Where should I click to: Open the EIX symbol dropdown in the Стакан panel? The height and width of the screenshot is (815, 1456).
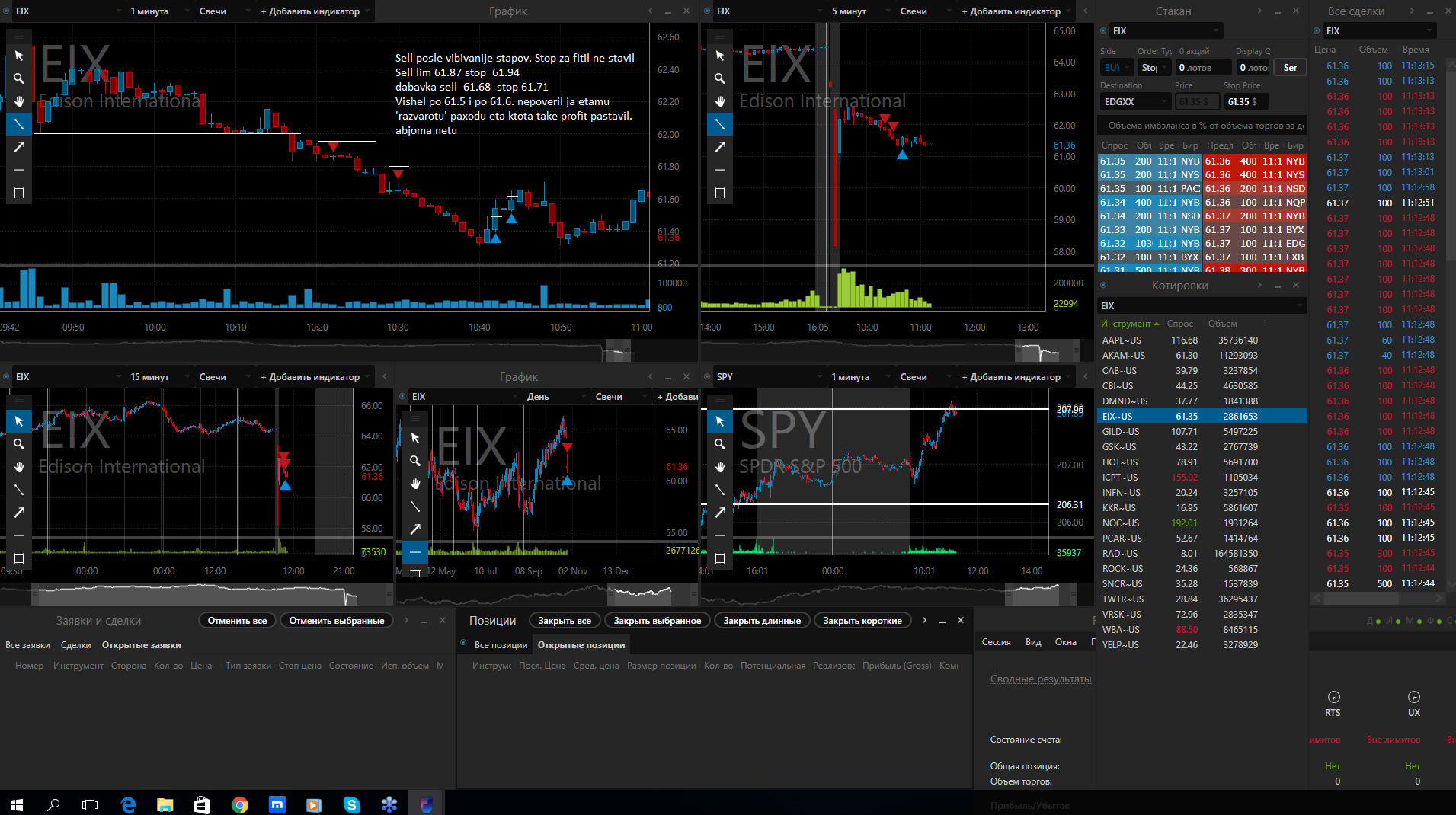pyautogui.click(x=1166, y=31)
